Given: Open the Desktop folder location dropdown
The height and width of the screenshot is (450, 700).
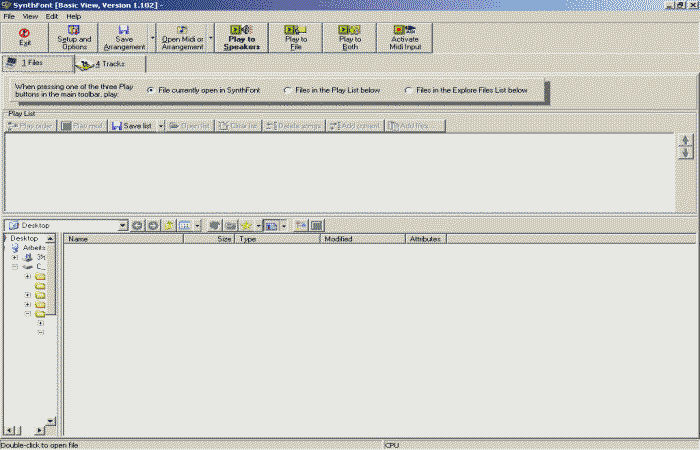Looking at the screenshot, I should pos(122,226).
